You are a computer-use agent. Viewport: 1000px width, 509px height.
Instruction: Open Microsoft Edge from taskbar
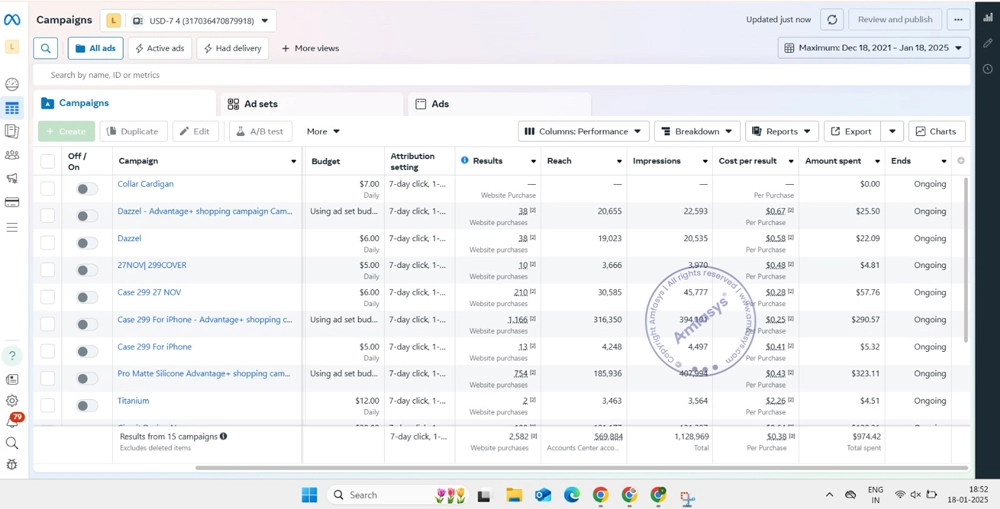tap(571, 495)
